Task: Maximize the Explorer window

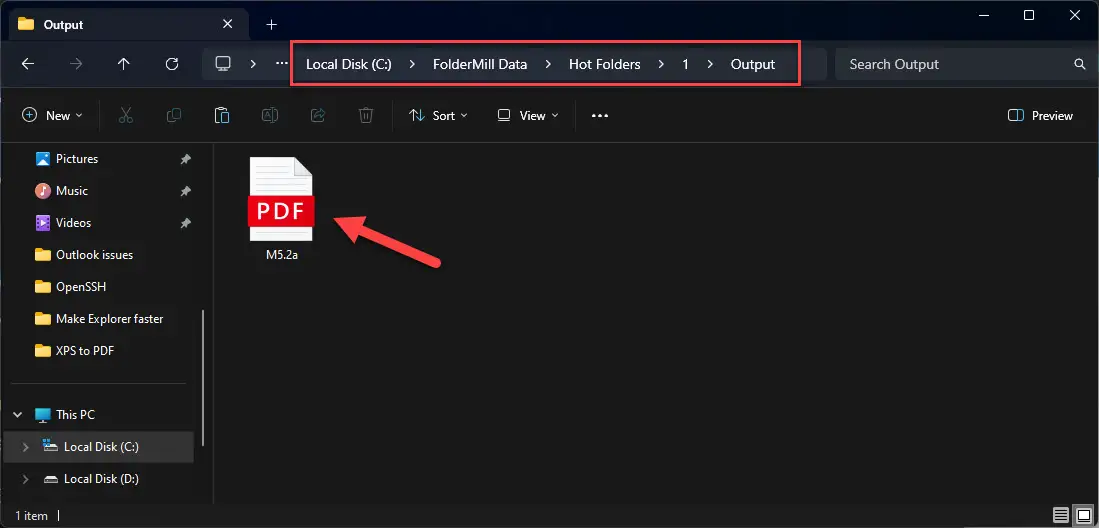Action: coord(1029,15)
